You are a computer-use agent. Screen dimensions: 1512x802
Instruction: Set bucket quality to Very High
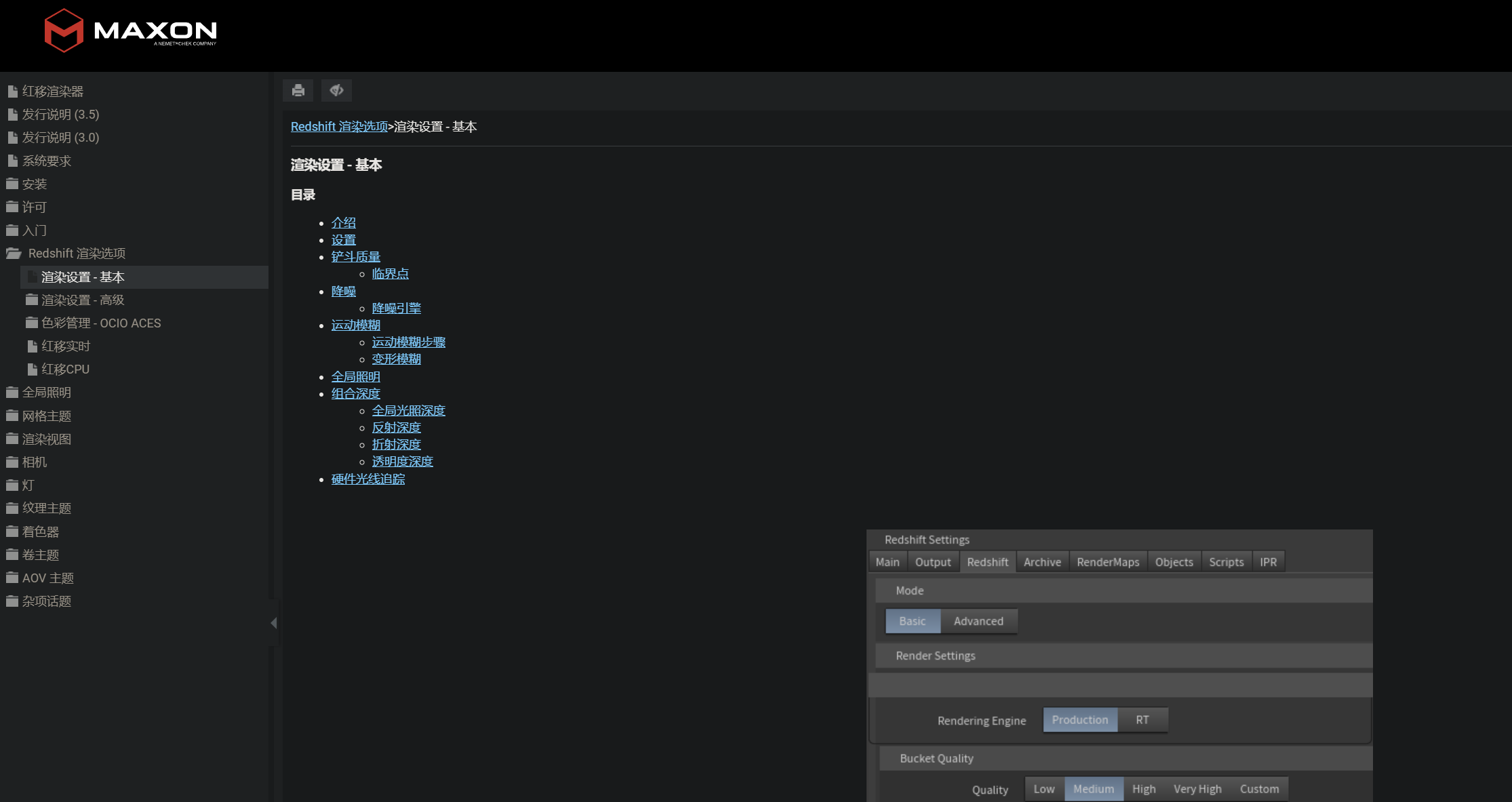point(1197,789)
